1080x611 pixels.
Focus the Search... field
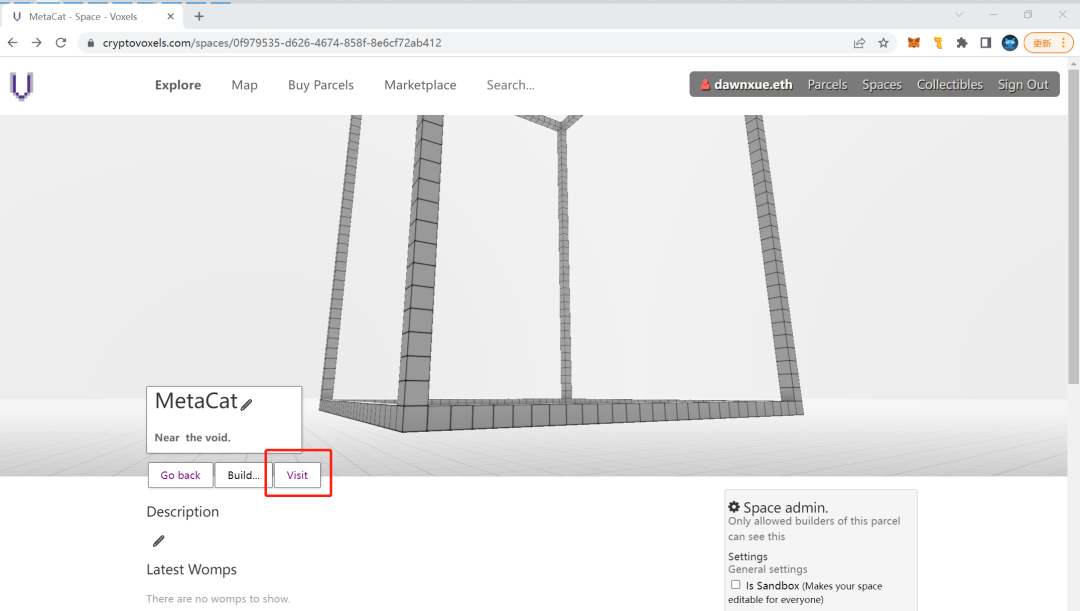point(510,85)
